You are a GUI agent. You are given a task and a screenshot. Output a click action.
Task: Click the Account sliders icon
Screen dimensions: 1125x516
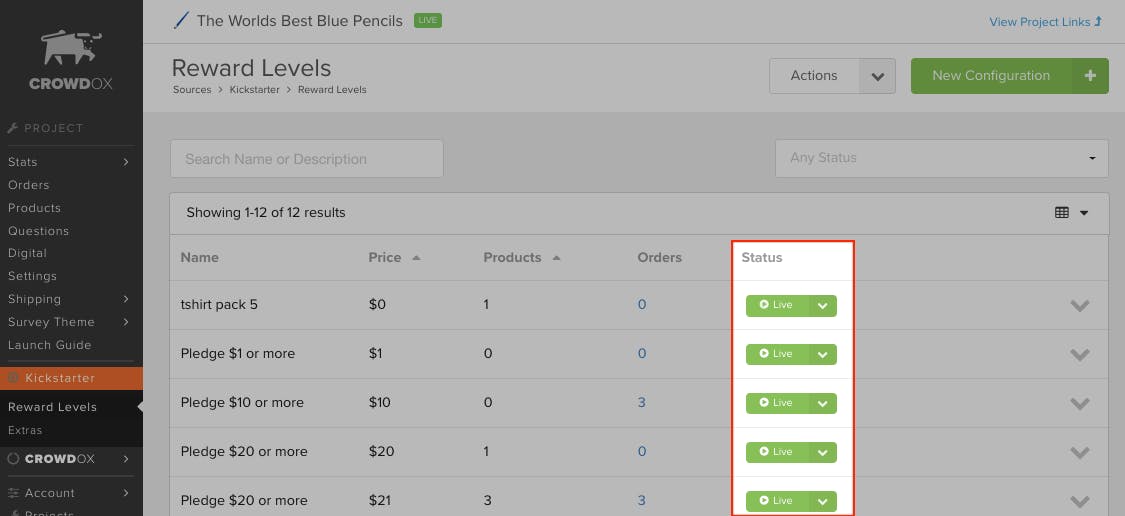[13, 493]
